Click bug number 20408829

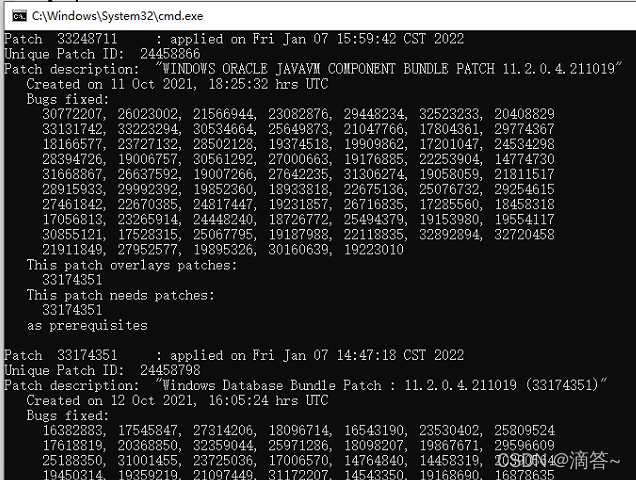pos(524,114)
